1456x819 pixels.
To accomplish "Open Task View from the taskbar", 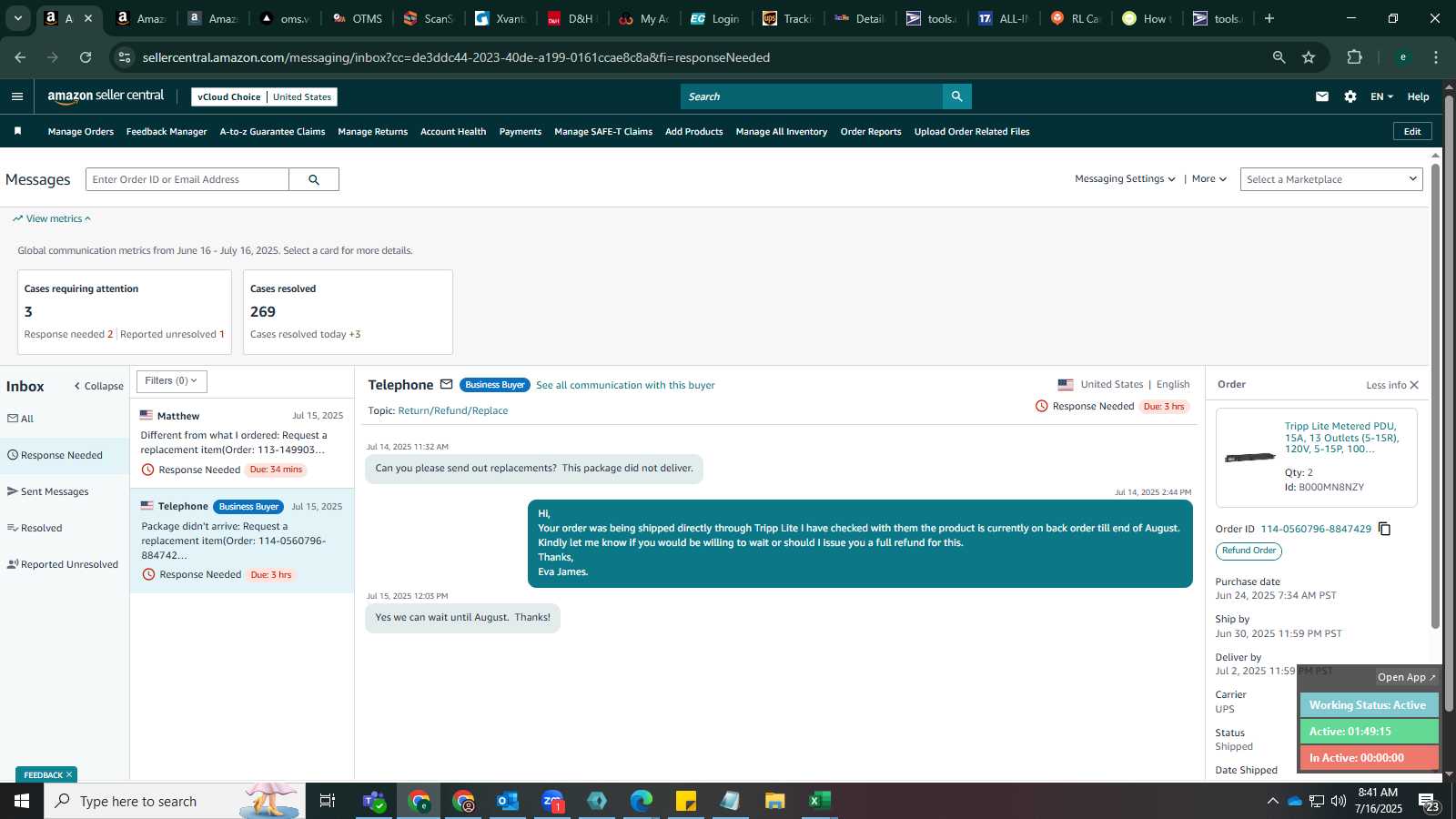I will [x=328, y=801].
